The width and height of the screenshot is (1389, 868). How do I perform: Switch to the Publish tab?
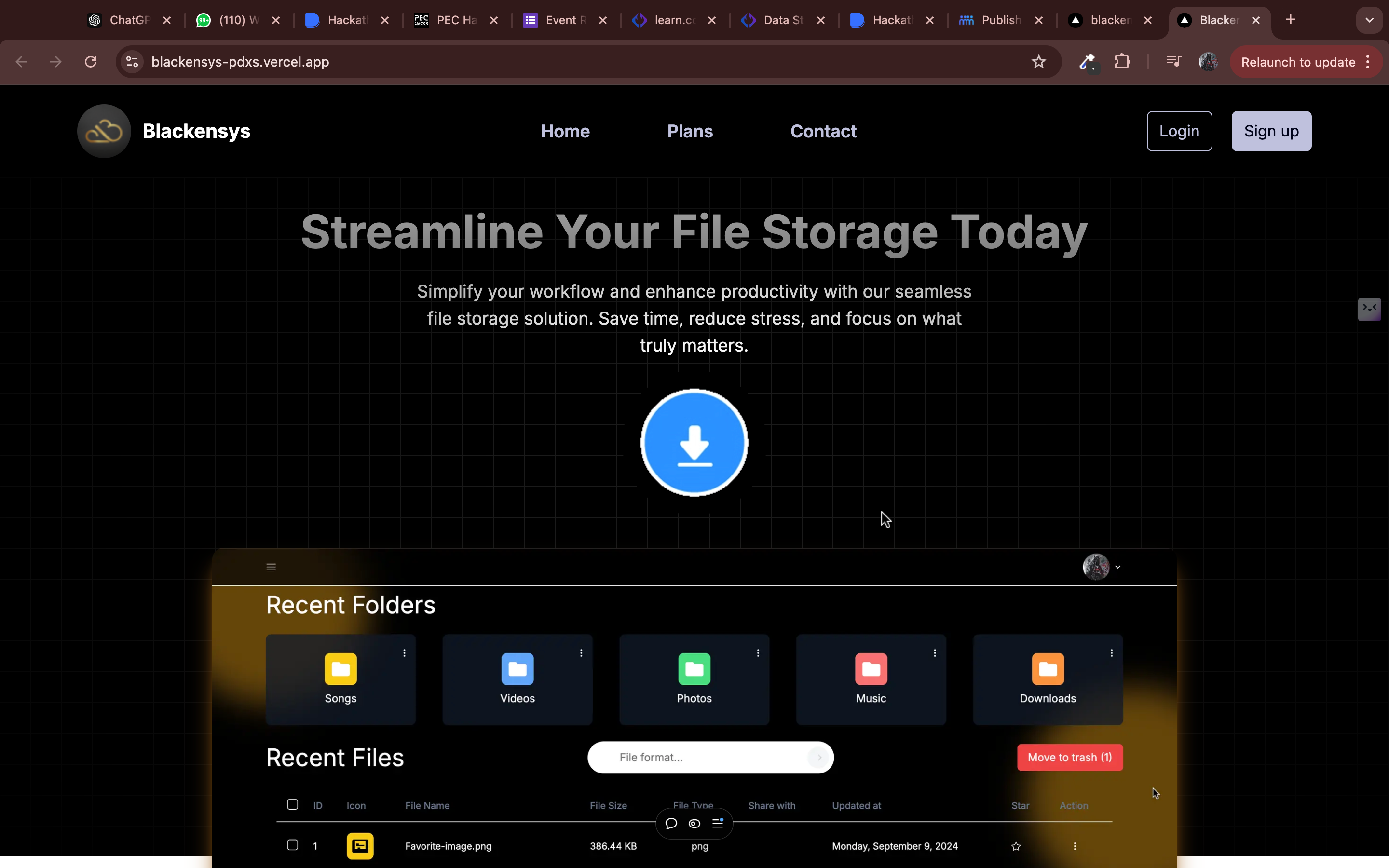pos(1002,20)
